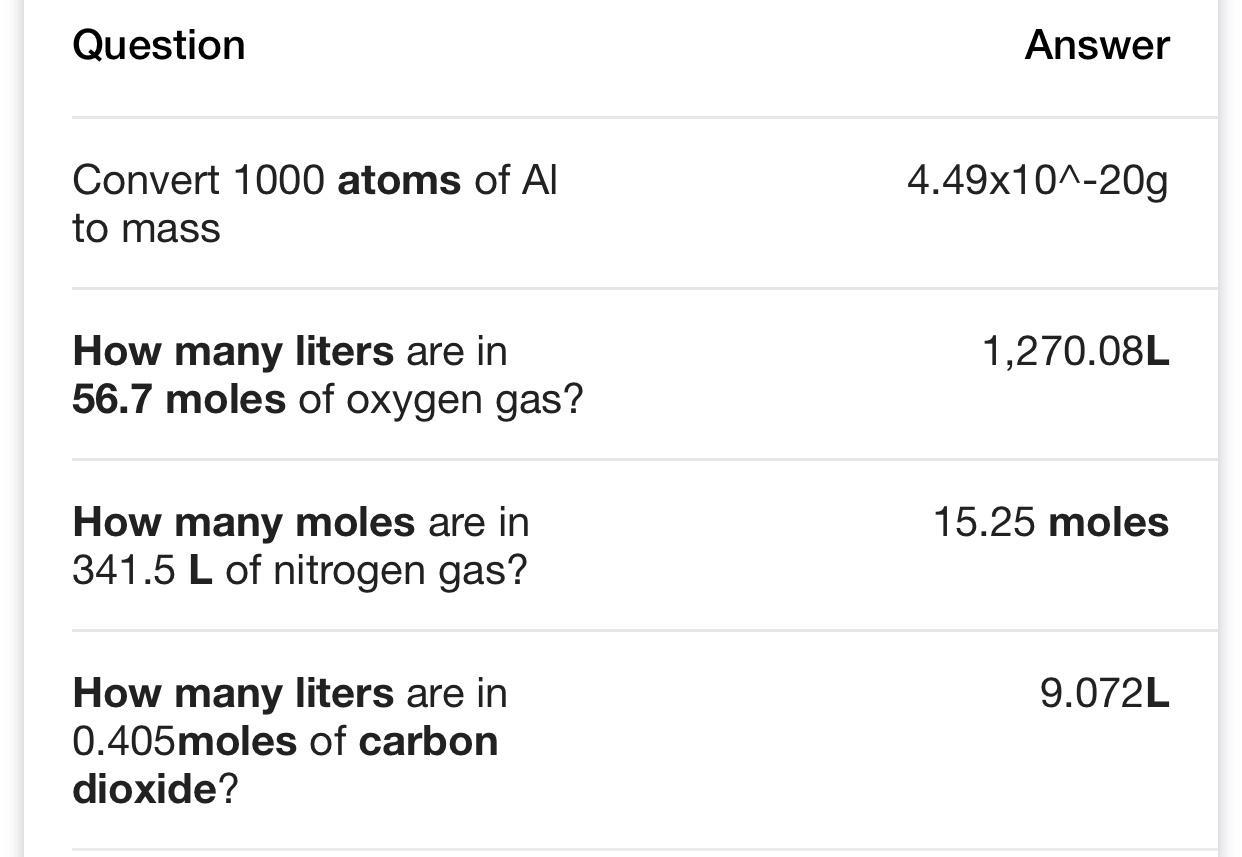Select the 56.7 moles bold text
This screenshot has height=857, width=1242.
tap(179, 400)
